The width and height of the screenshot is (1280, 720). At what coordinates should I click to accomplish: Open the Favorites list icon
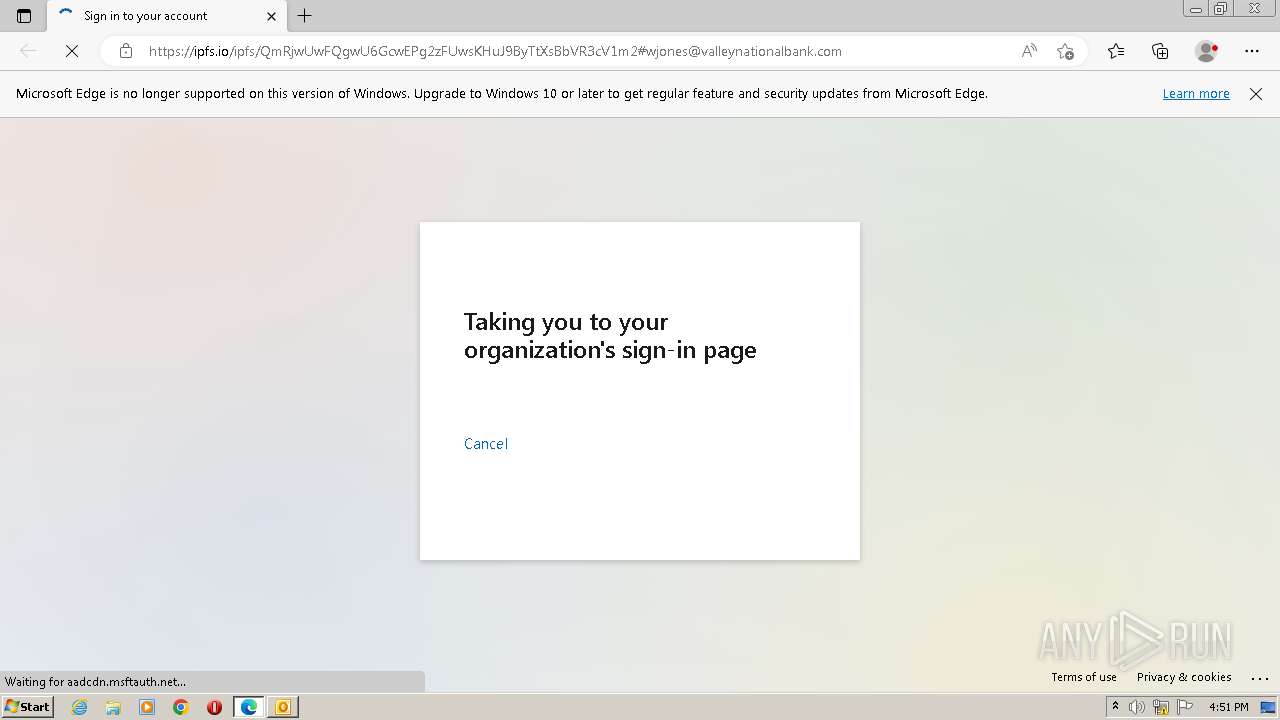pyautogui.click(x=1116, y=51)
